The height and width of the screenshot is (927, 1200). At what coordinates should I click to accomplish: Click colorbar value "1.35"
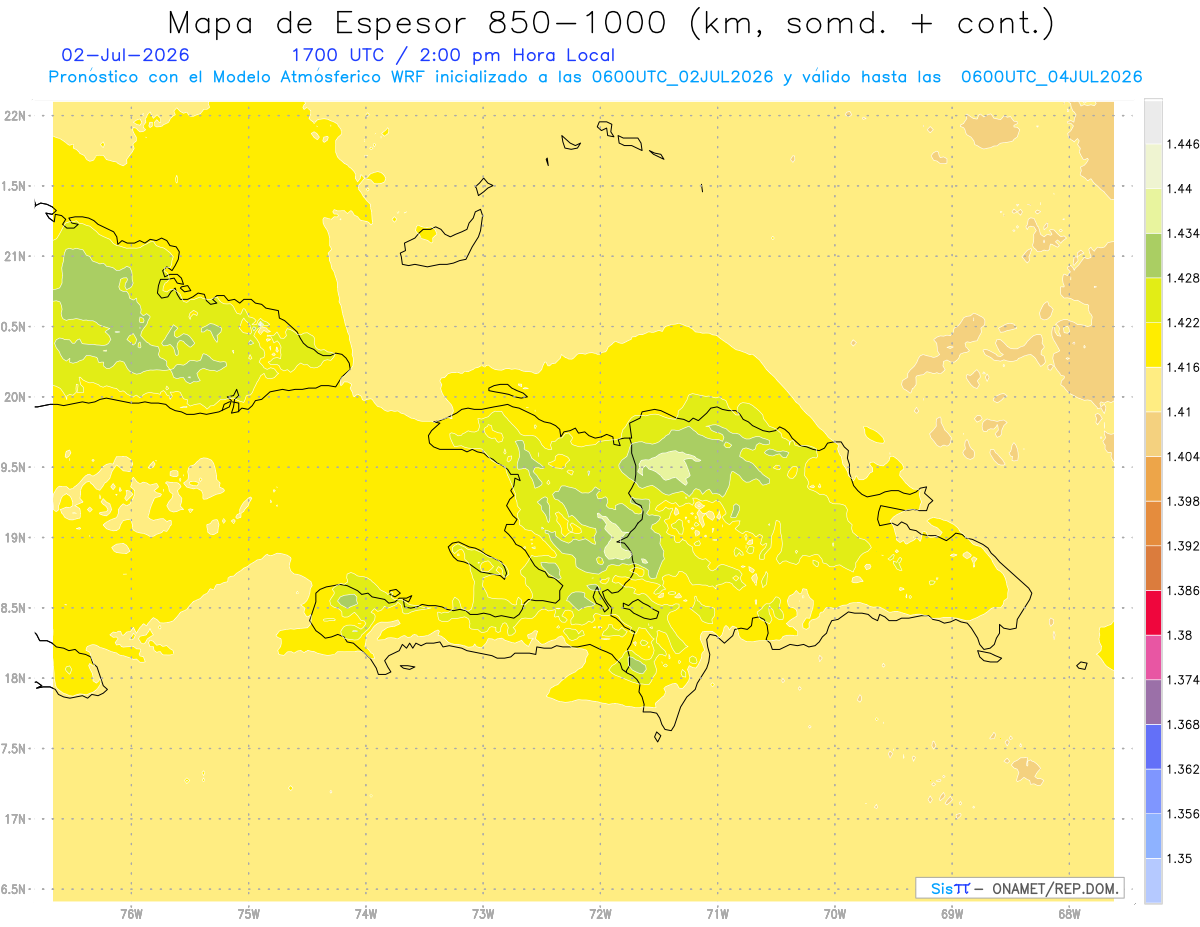[x=1181, y=858]
